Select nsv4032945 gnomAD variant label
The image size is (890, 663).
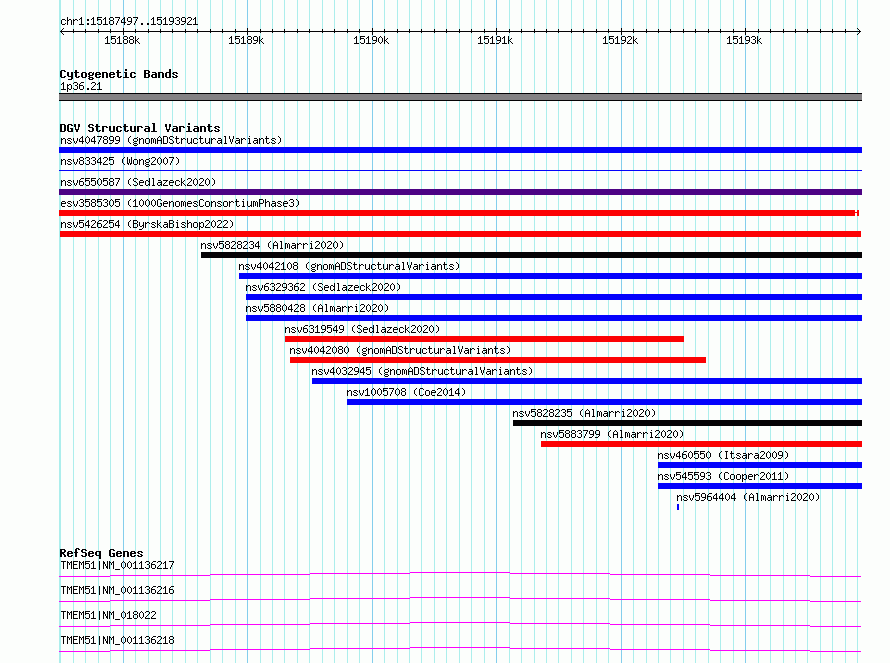point(422,371)
